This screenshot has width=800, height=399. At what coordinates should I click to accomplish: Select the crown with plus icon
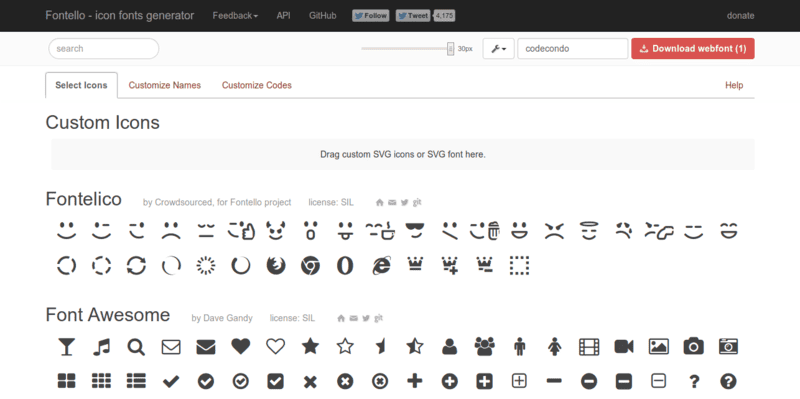450,266
